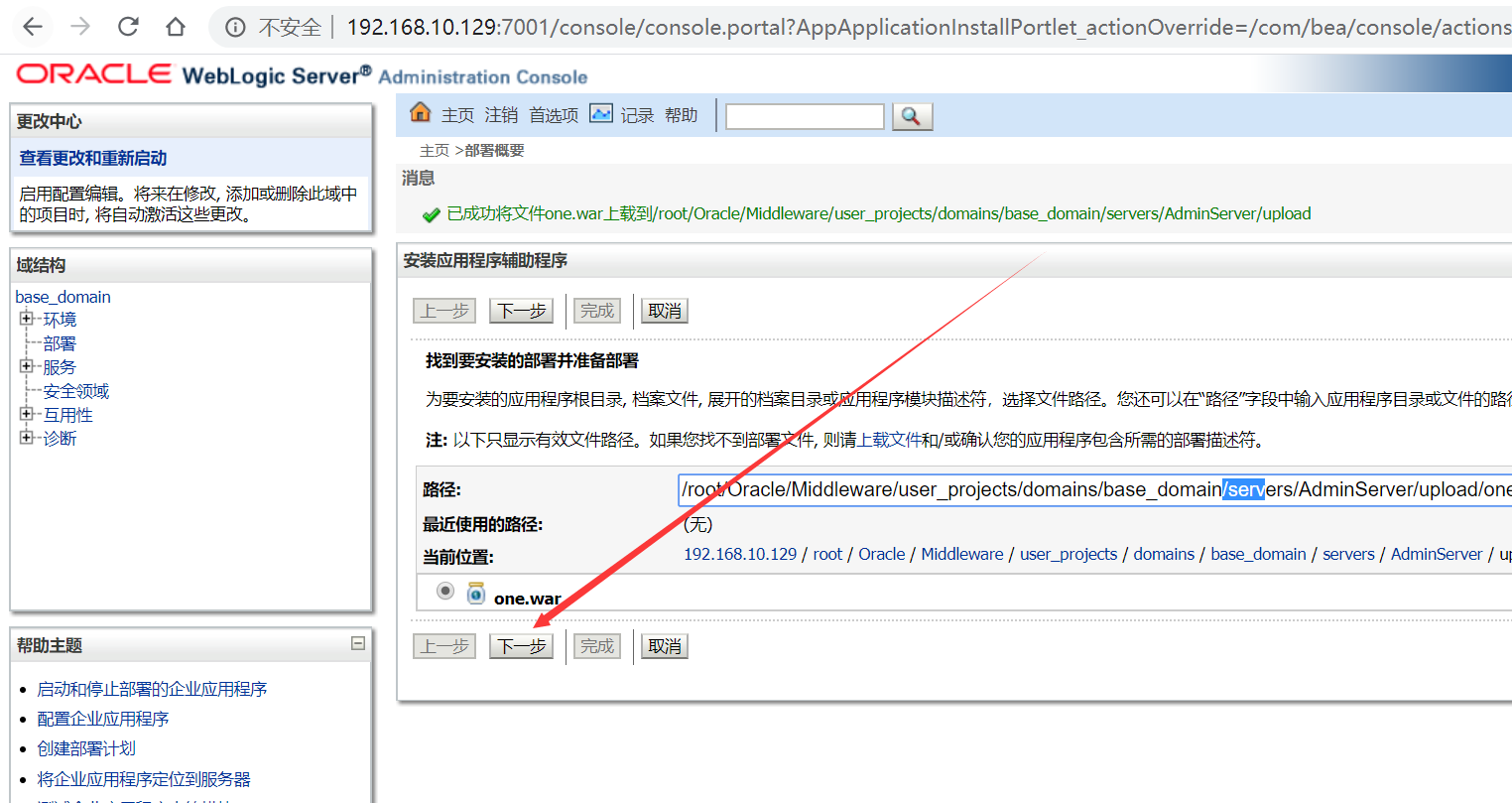Screen dimensions: 1512x803
Task: Open 安全领域 in the domain tree
Action: 76,391
